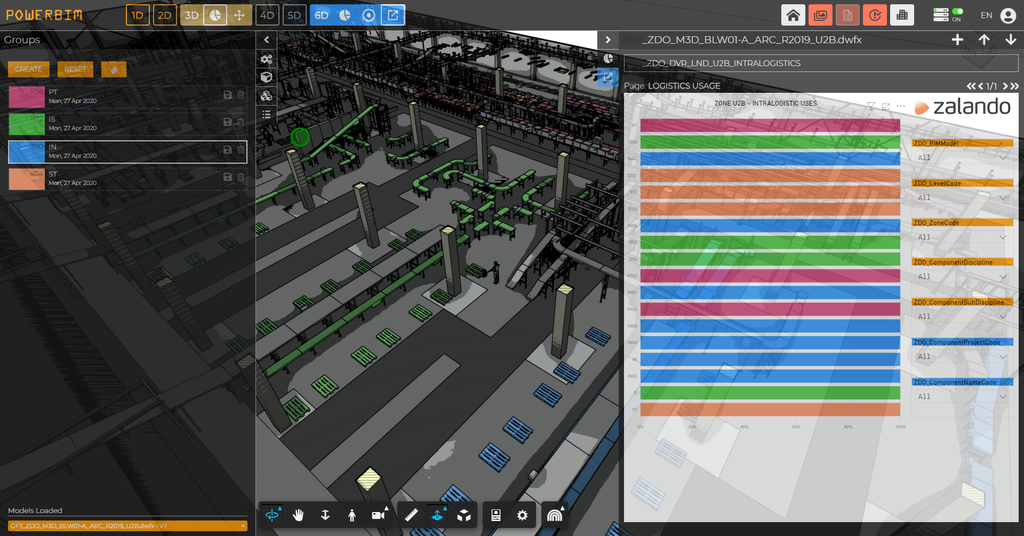
Task: Select the orbit tool in the viewer toolbar
Action: coord(272,515)
